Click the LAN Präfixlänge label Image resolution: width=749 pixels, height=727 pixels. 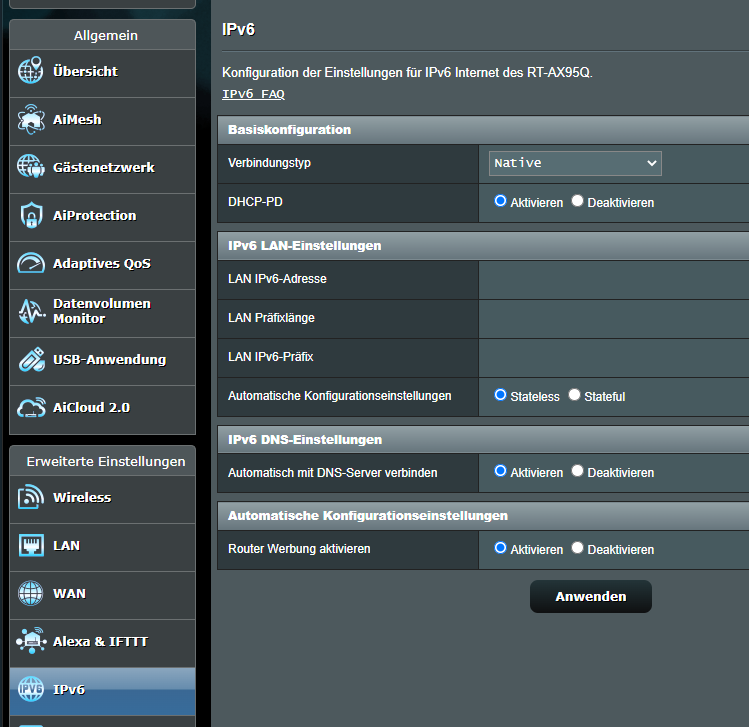[271, 318]
